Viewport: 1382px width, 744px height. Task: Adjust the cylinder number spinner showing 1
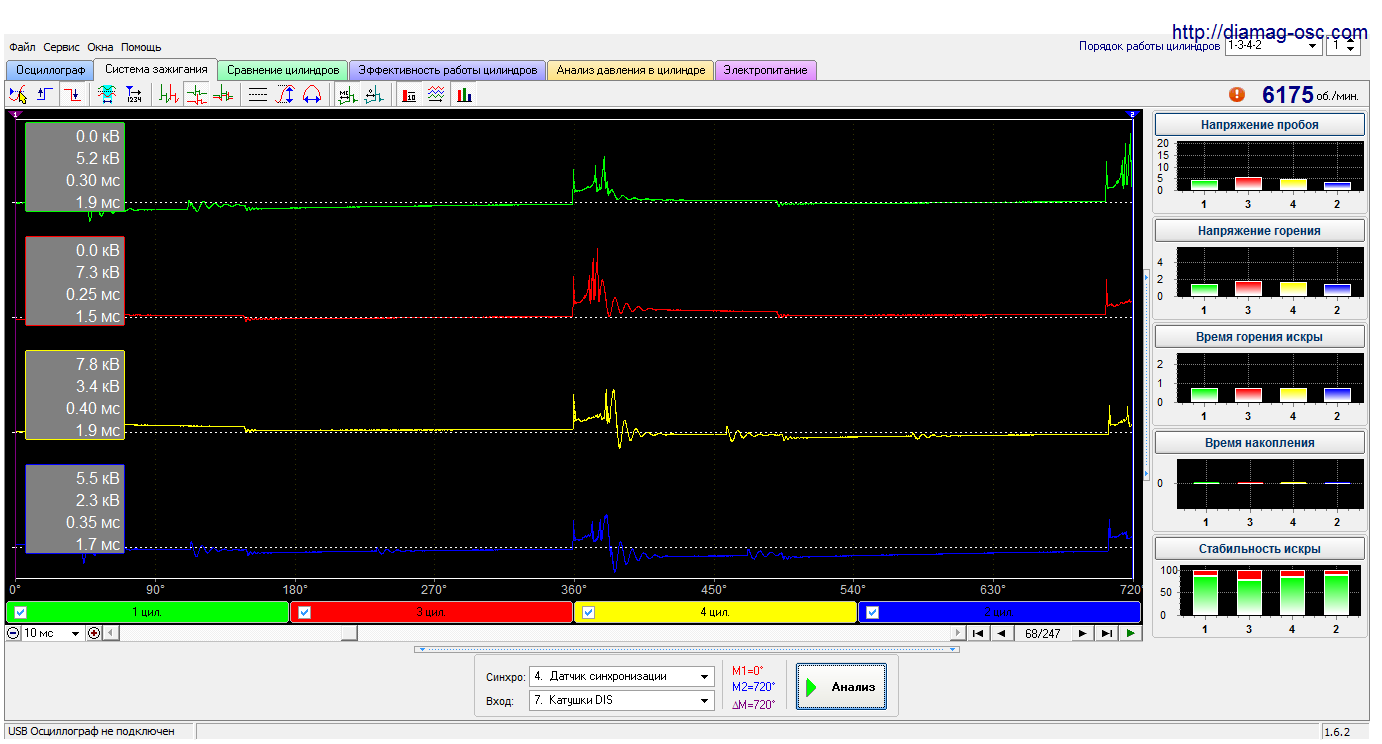click(x=1343, y=46)
